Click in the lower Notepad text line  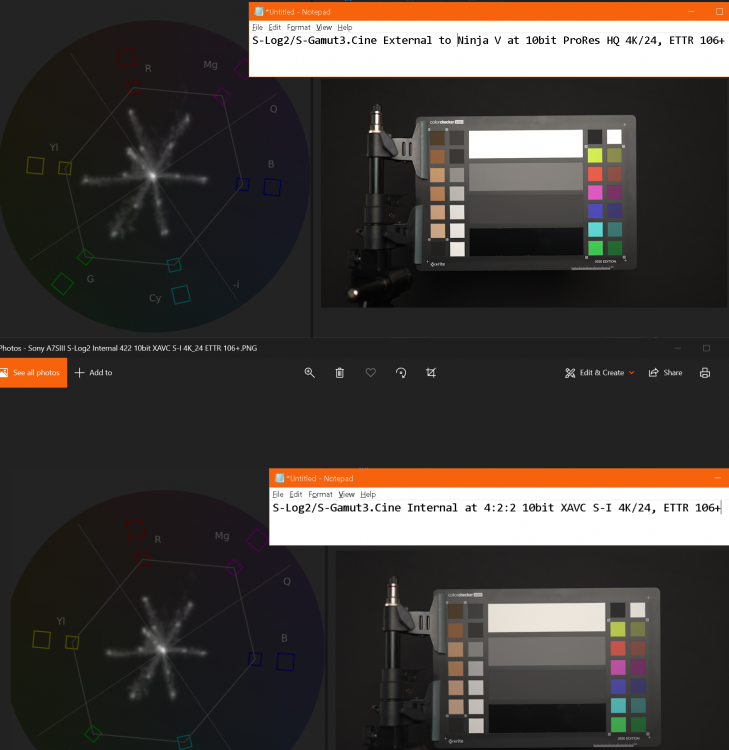(496, 508)
